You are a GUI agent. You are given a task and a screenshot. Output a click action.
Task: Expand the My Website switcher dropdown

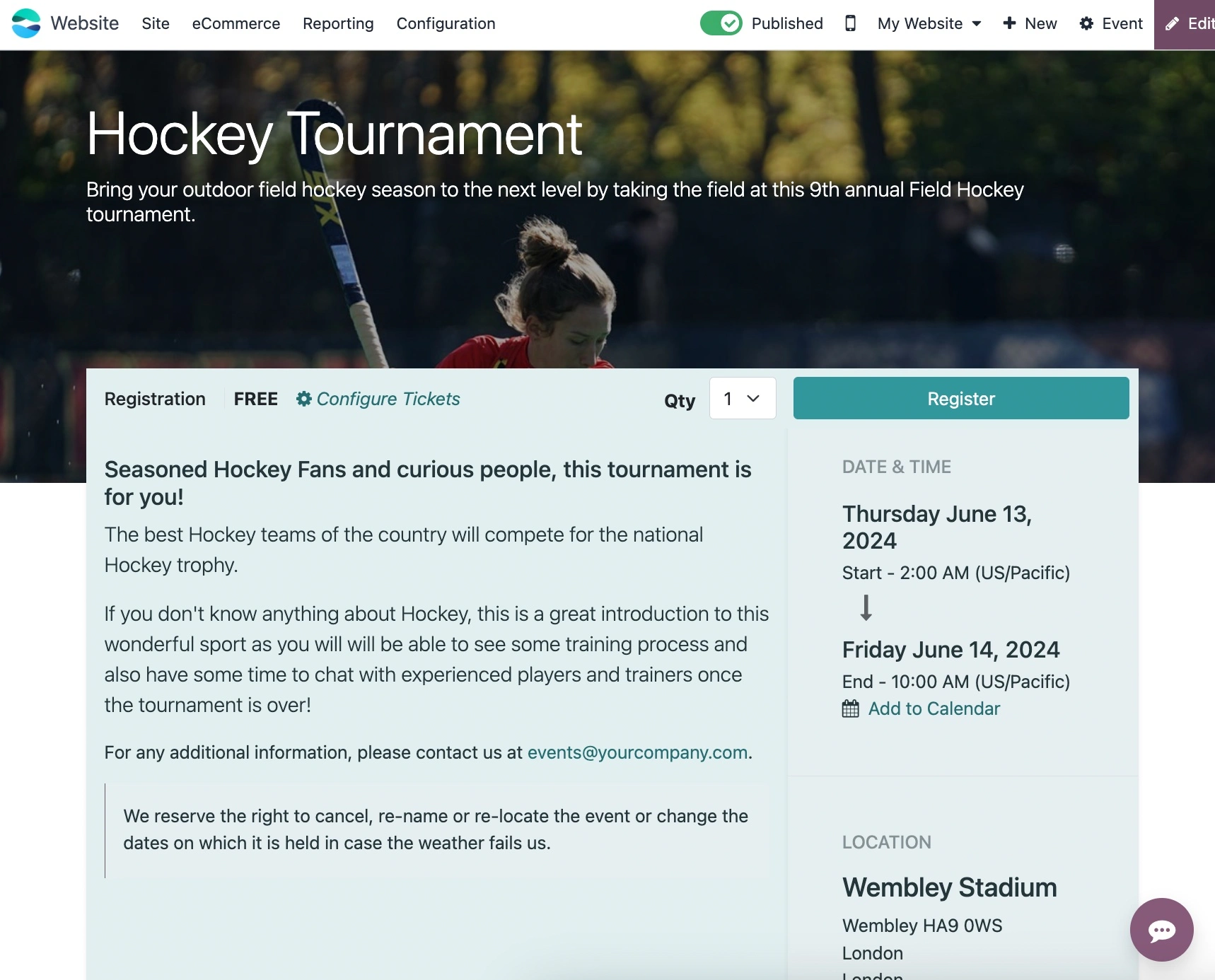click(929, 23)
